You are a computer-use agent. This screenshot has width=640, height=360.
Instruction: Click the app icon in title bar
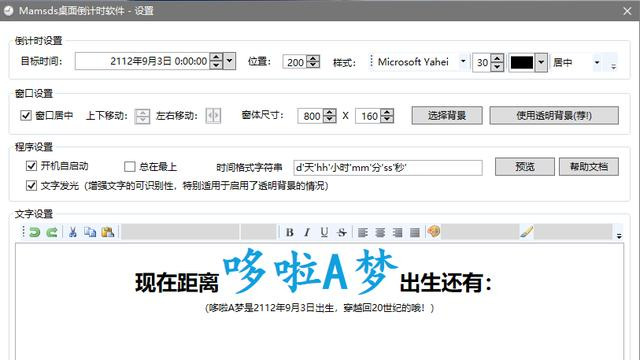click(x=9, y=11)
